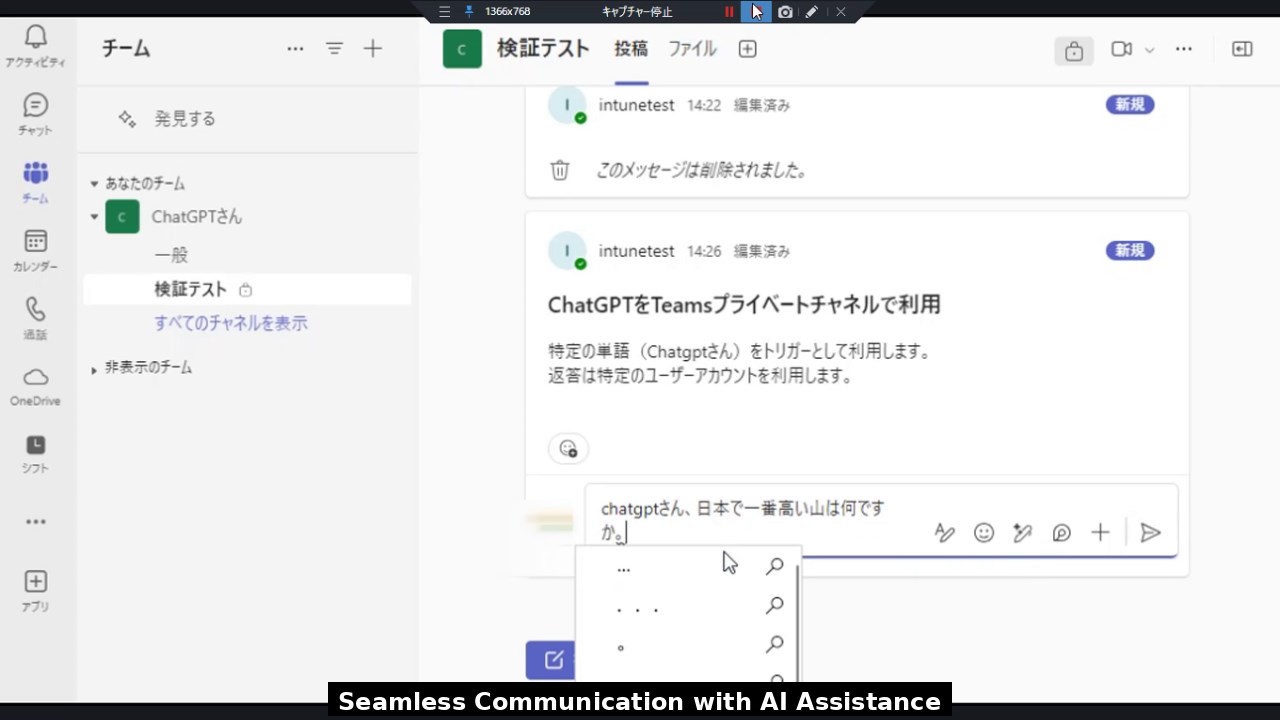Pause the screen capture recording

point(729,12)
